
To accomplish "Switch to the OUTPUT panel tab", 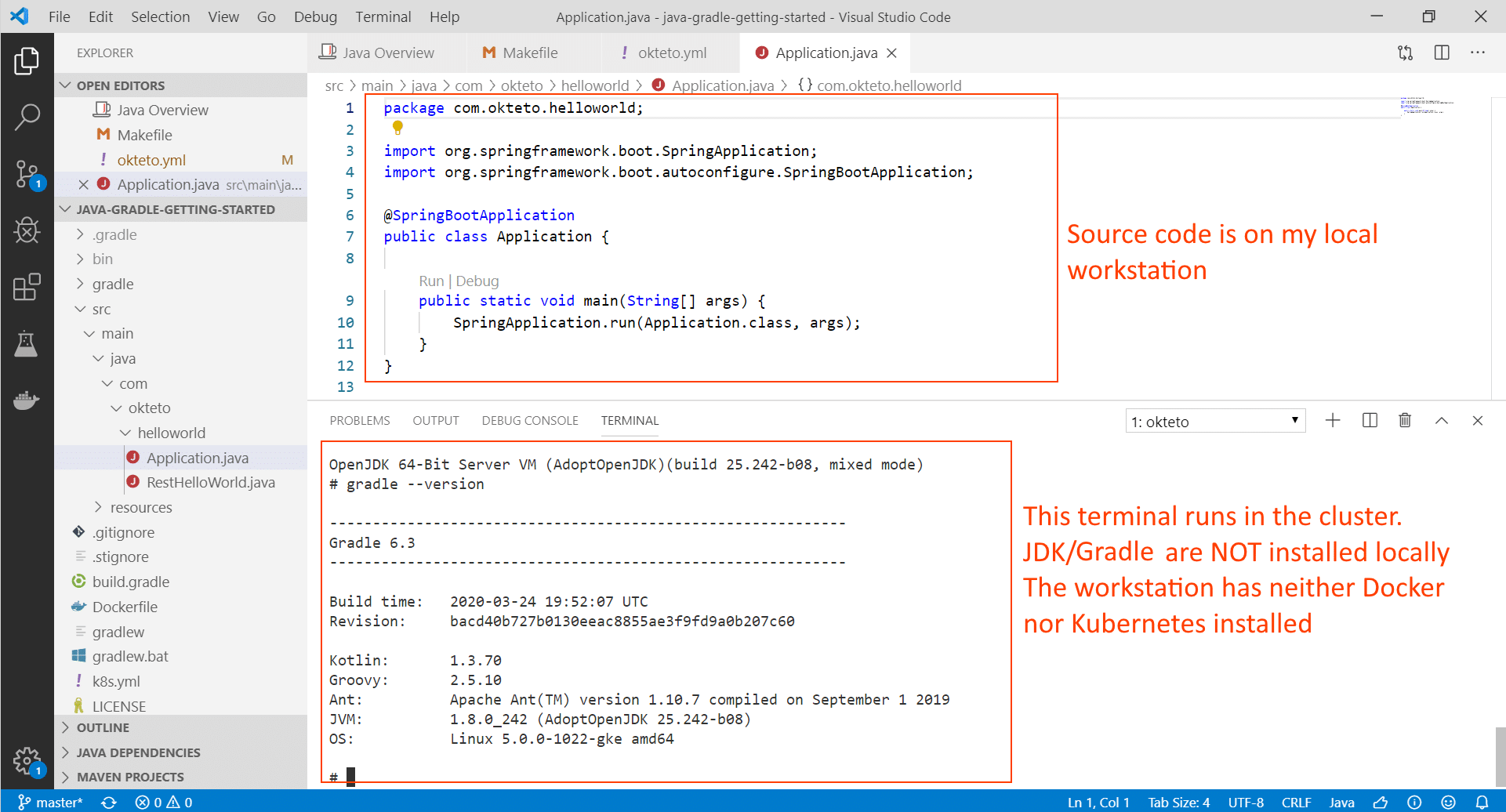I will [x=436, y=421].
